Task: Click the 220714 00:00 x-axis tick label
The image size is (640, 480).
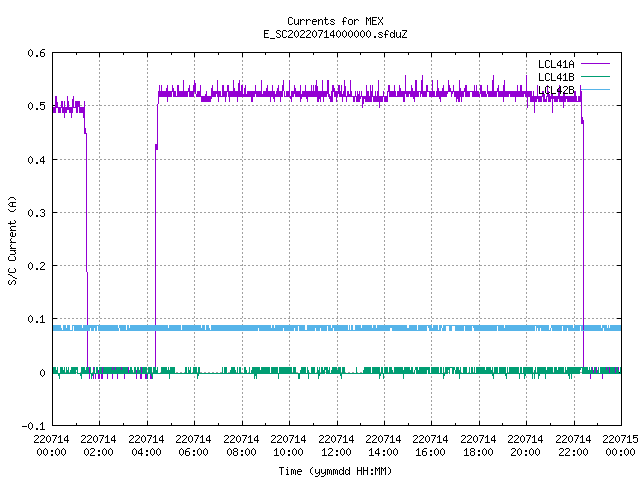Action: tap(51, 446)
